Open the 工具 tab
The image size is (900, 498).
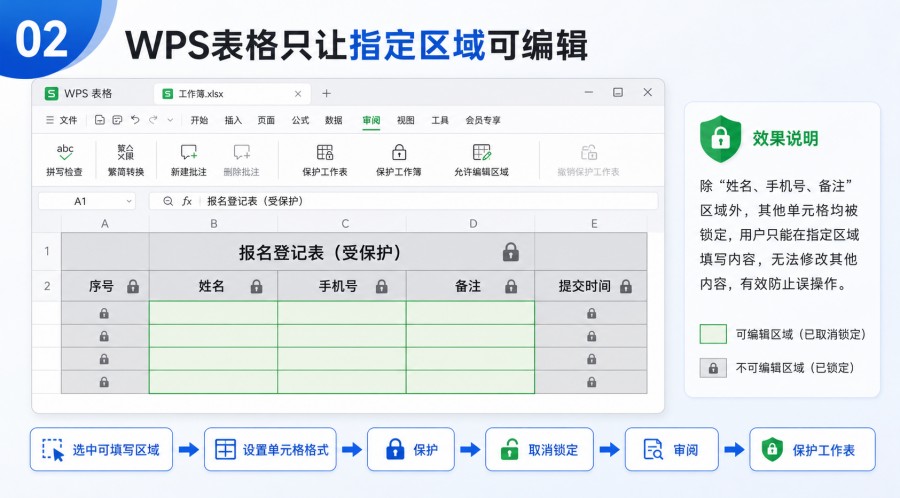click(x=440, y=120)
